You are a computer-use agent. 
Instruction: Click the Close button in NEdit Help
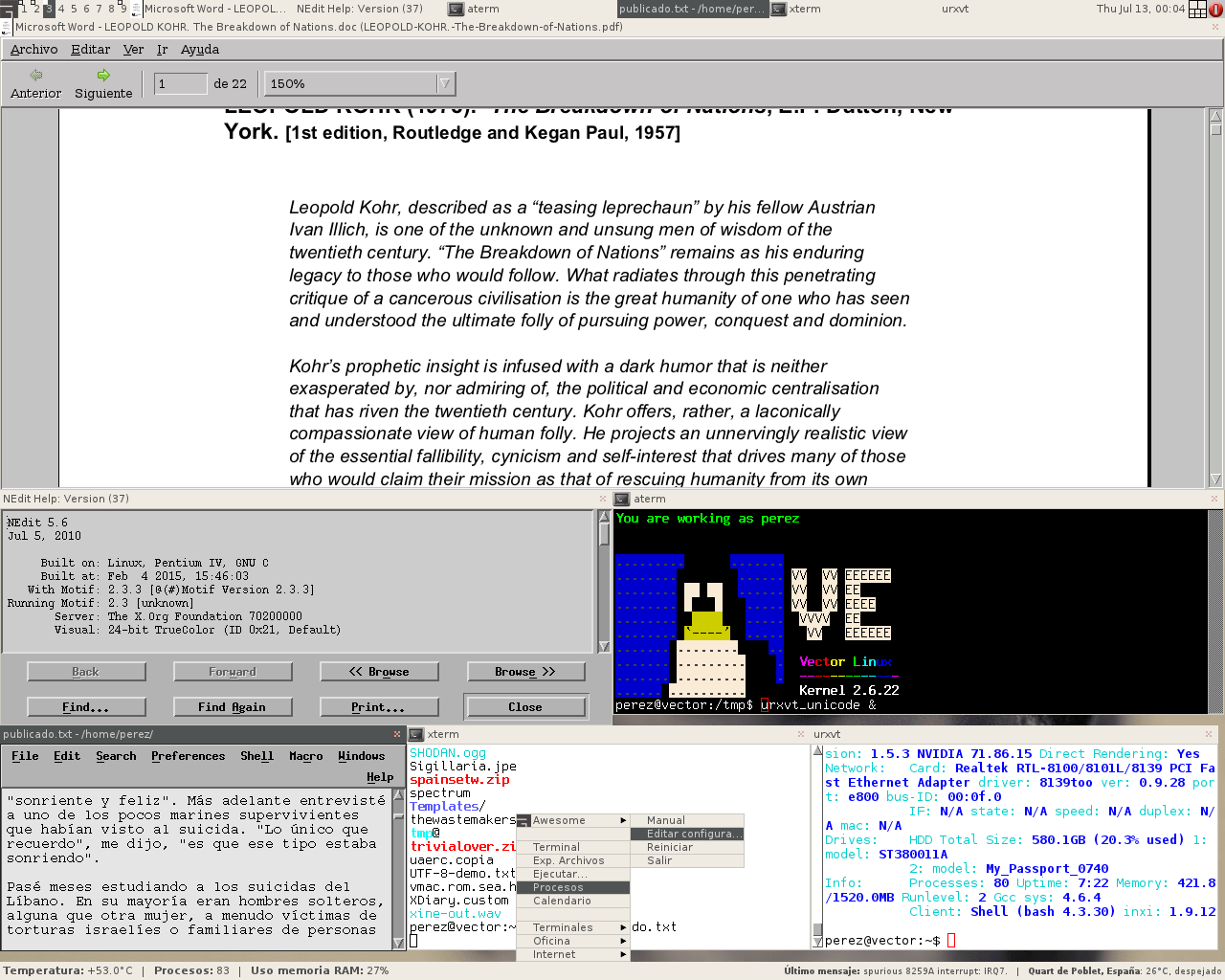tap(525, 707)
